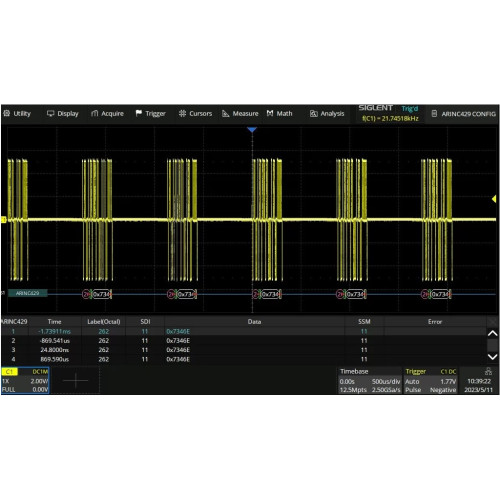Viewport: 500px width, 500px height.
Task: Click the 0.00V channel offset value
Action: pos(40,389)
